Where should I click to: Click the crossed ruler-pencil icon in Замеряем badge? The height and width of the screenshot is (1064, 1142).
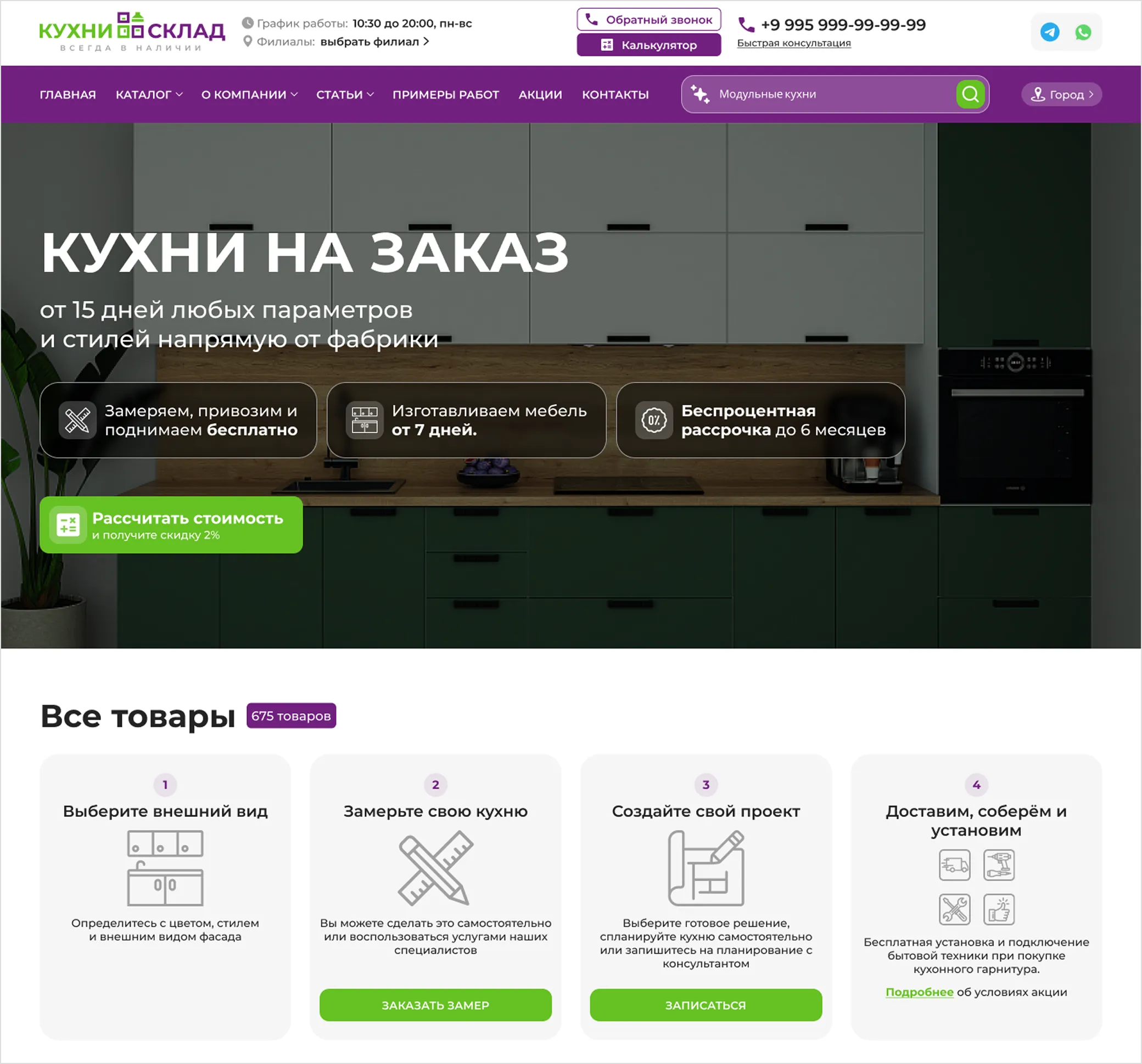pos(77,421)
